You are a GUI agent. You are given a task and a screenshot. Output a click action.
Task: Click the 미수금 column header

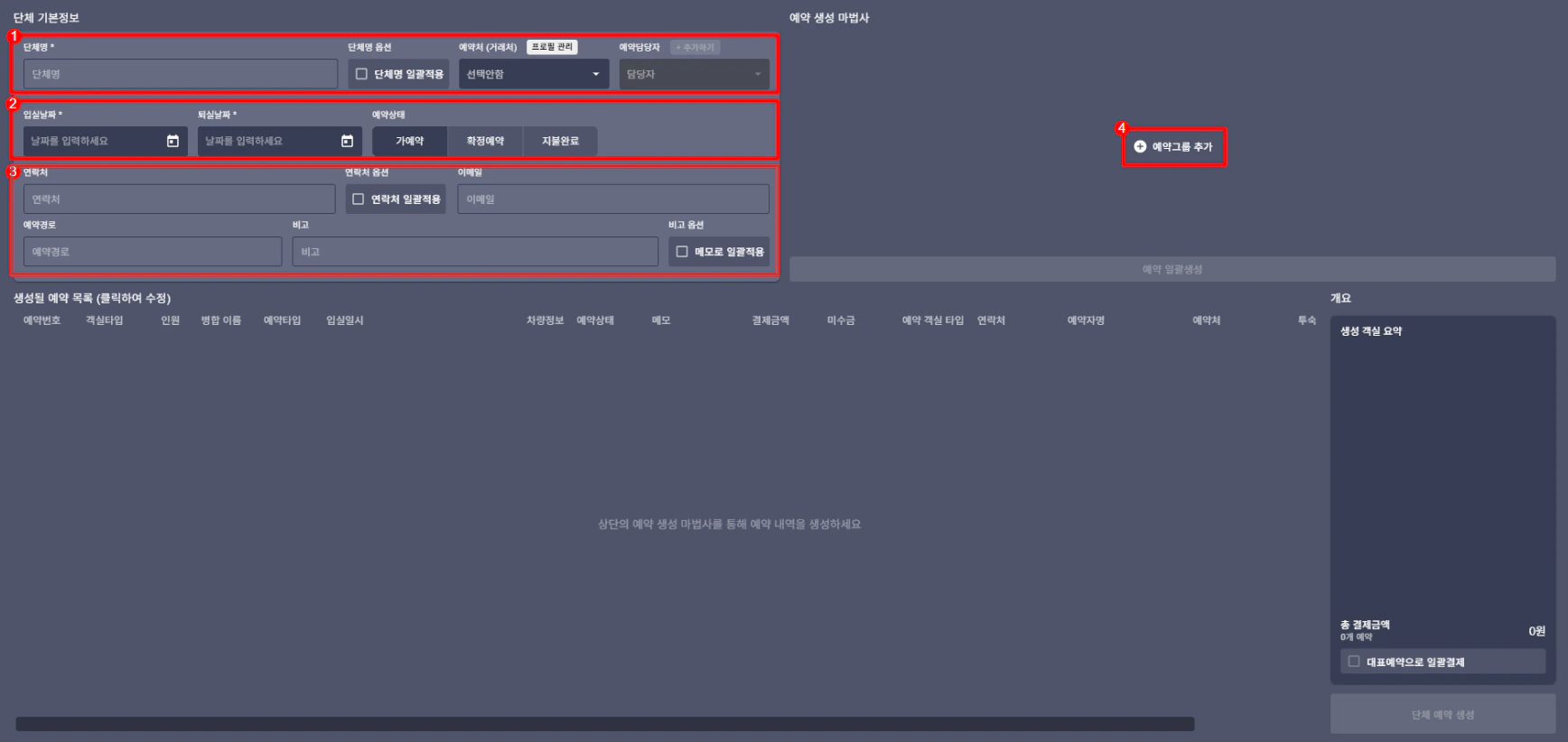tap(841, 320)
